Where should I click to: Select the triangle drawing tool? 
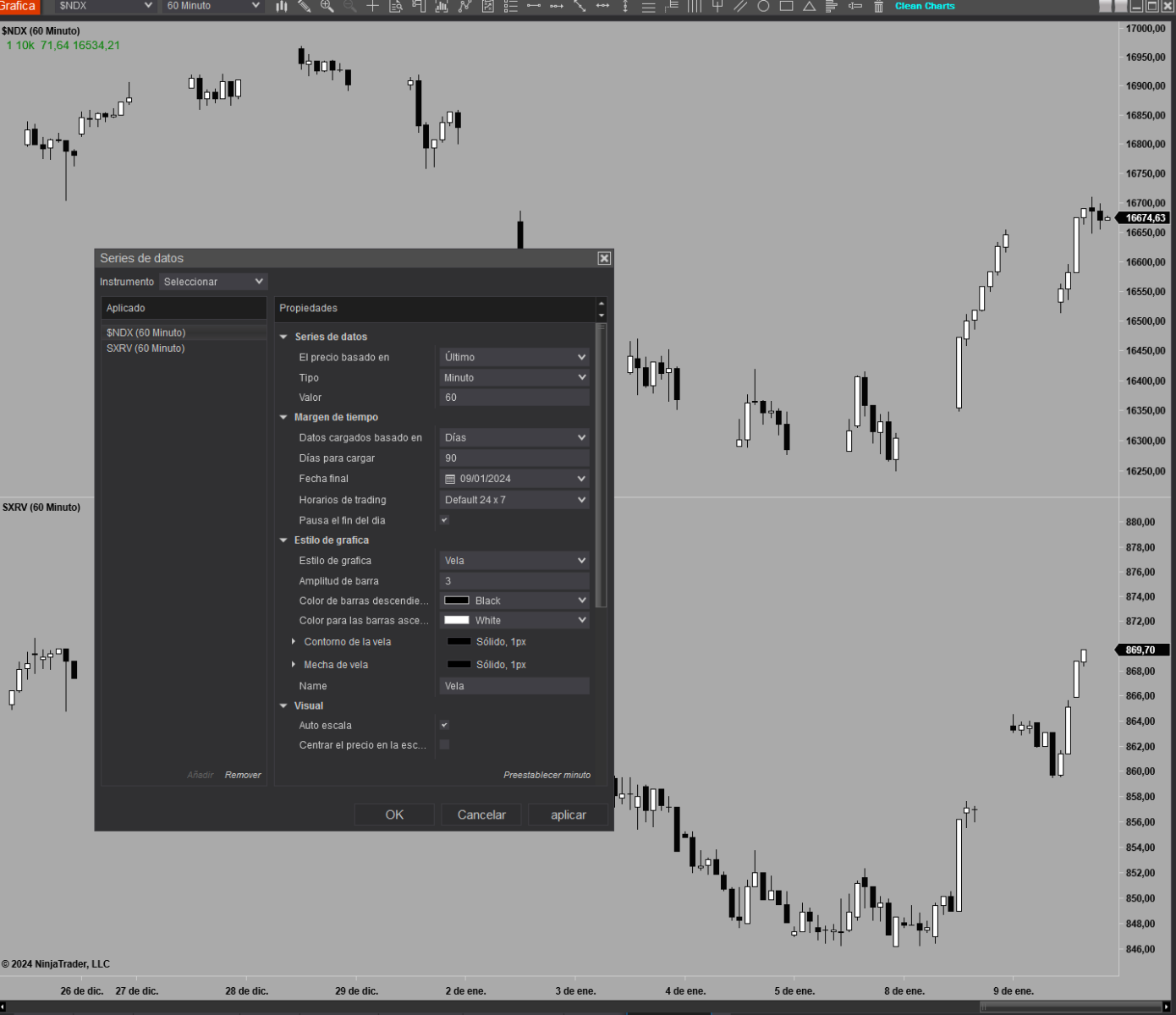[809, 6]
